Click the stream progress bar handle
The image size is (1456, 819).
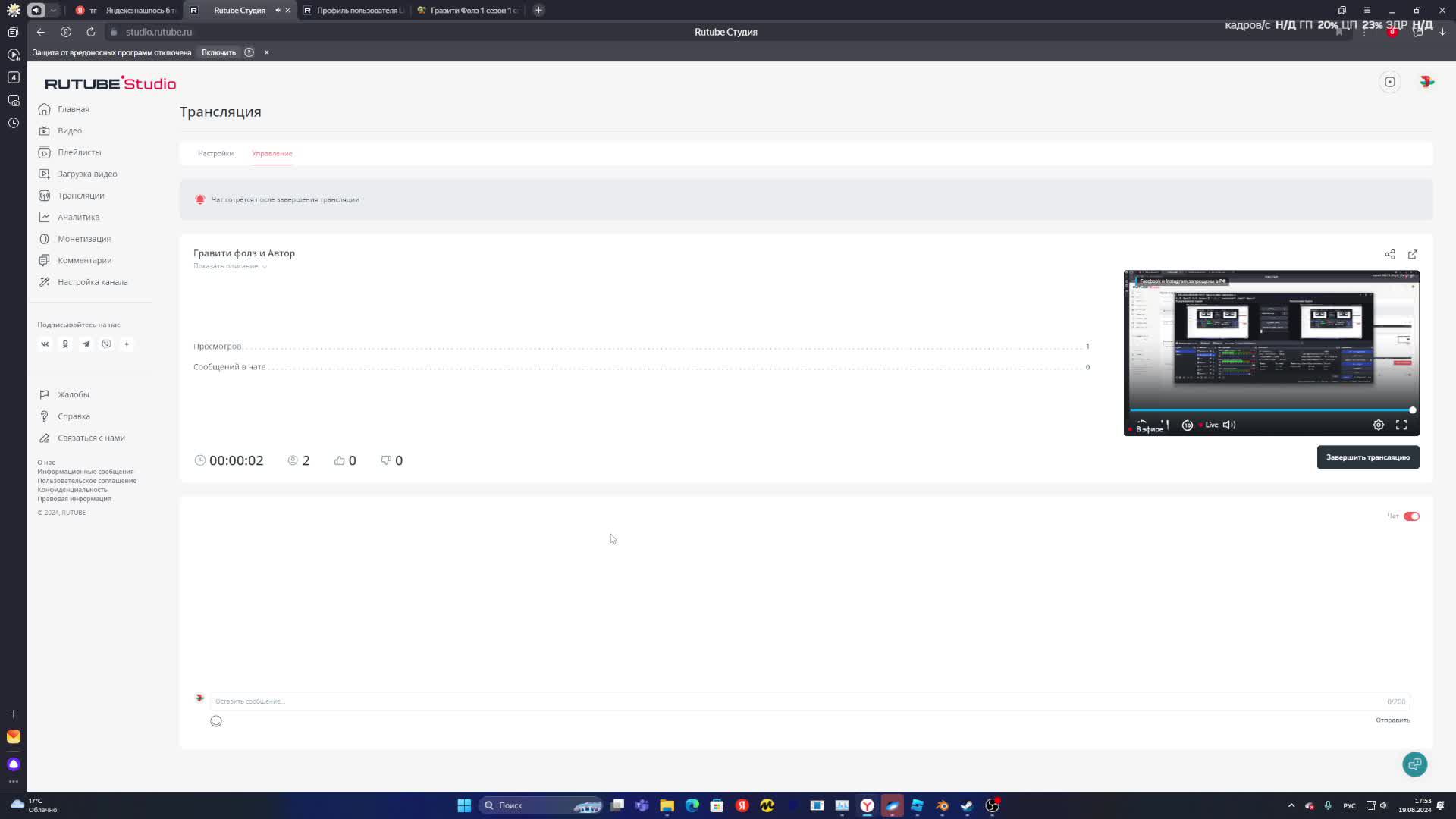1412,410
